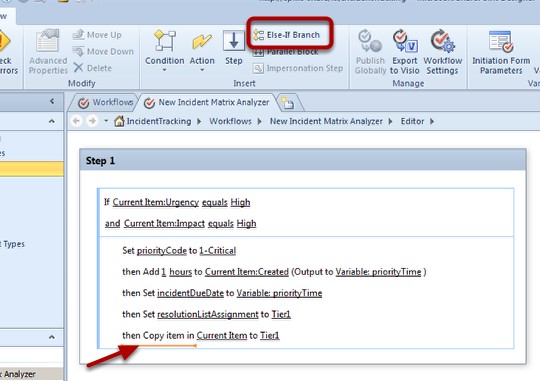
Task: Change the equals operator for Urgency
Action: point(215,203)
